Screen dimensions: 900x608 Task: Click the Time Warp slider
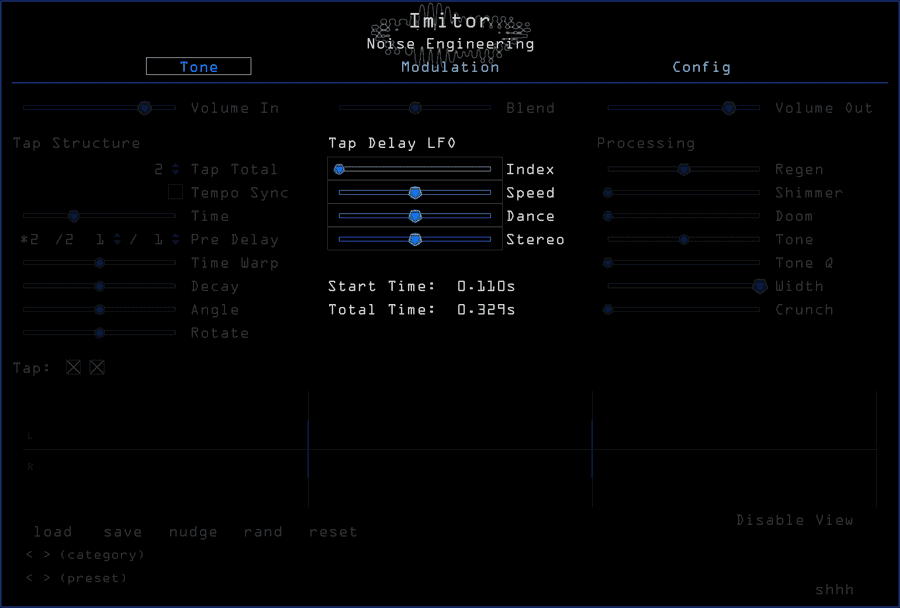pyautogui.click(x=99, y=262)
